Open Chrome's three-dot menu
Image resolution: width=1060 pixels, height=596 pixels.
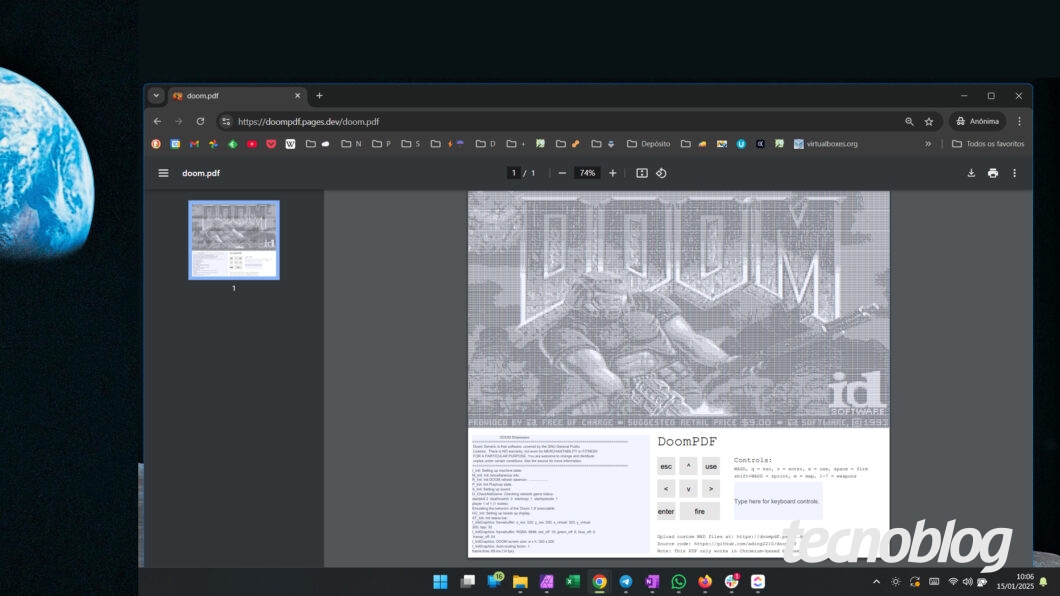[x=1019, y=121]
